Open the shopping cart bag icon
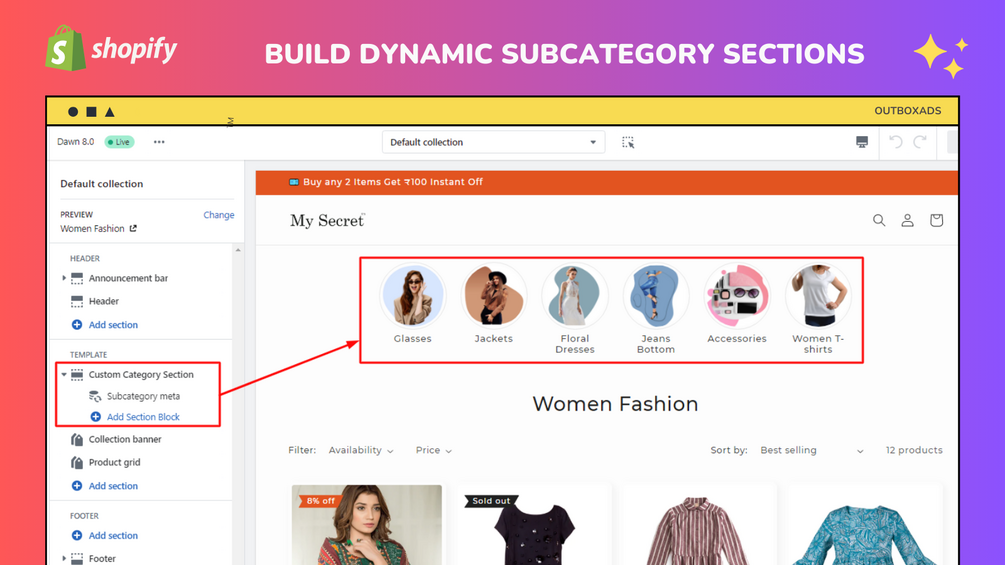Image resolution: width=1005 pixels, height=565 pixels. pos(936,220)
